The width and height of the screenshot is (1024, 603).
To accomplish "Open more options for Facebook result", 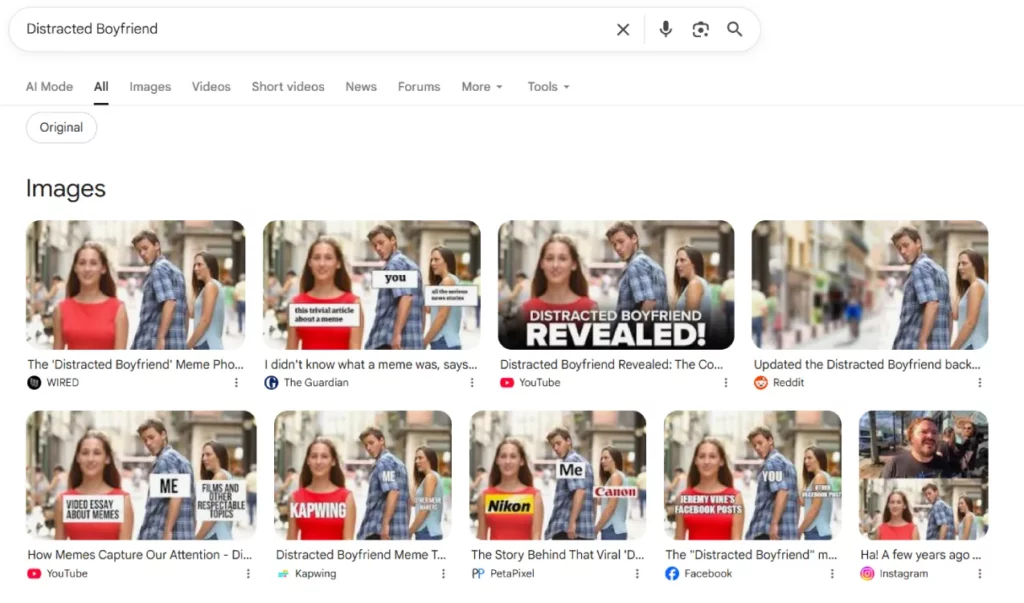I will (832, 574).
